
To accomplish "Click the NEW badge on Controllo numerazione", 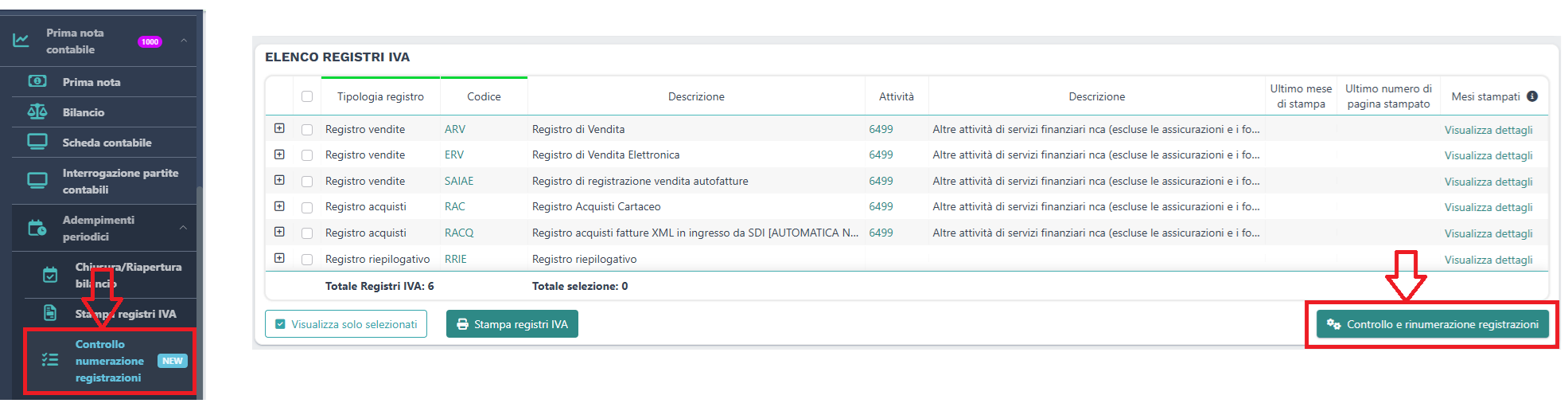I will point(173,361).
